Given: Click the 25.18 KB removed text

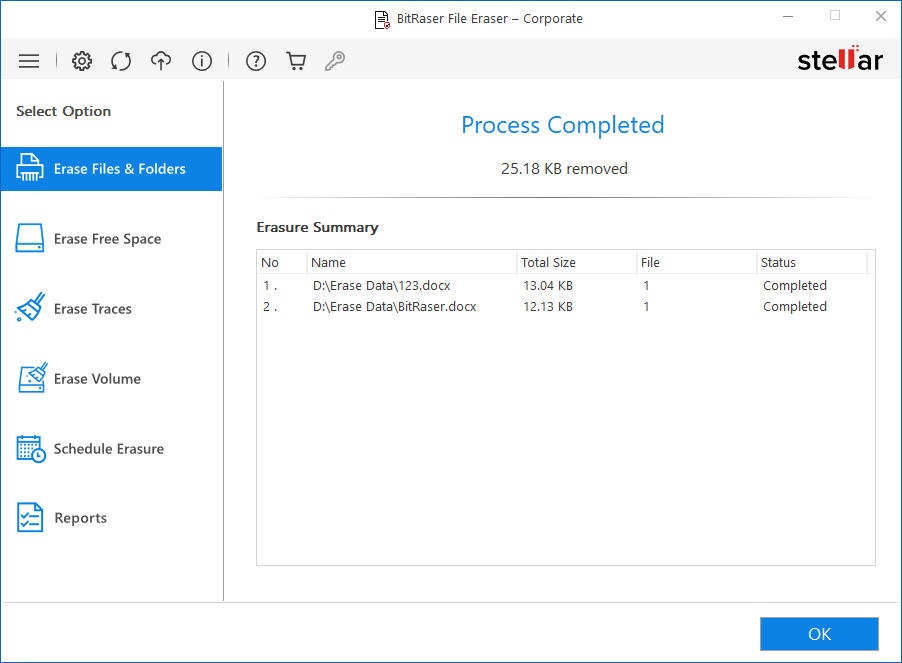Looking at the screenshot, I should 564,168.
